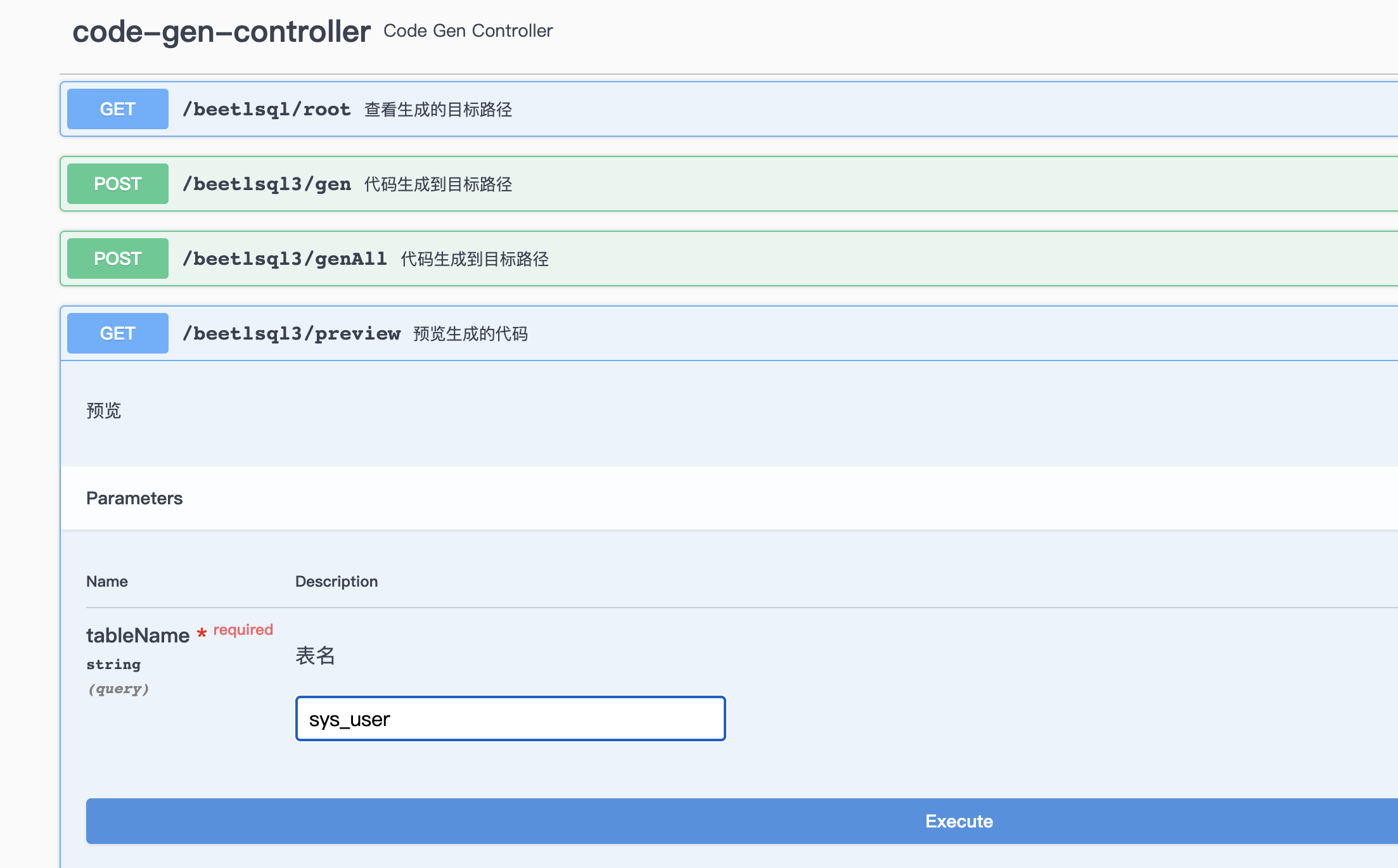This screenshot has width=1398, height=868.
Task: Click the 预览生成的代码 summary text
Action: 470,334
